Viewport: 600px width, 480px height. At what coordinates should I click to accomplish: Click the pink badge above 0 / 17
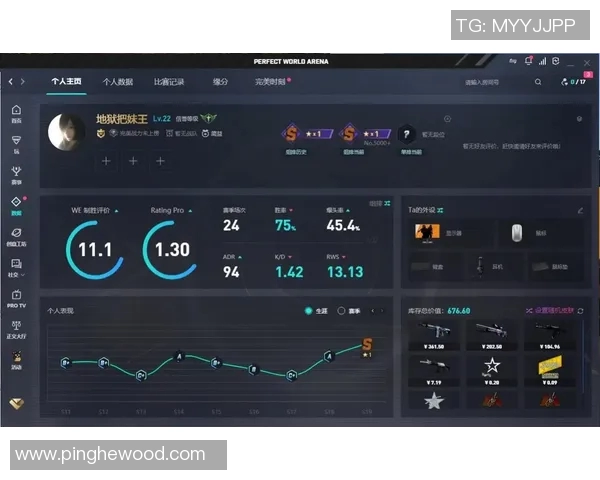pyautogui.click(x=588, y=74)
